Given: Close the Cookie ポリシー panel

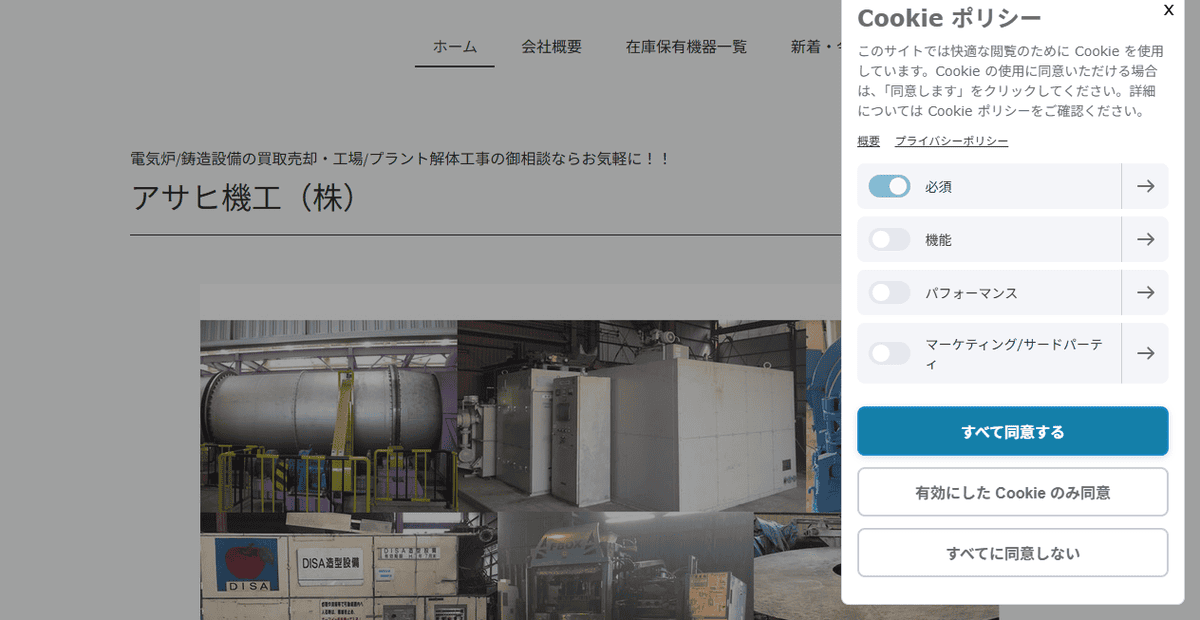Looking at the screenshot, I should (1168, 10).
